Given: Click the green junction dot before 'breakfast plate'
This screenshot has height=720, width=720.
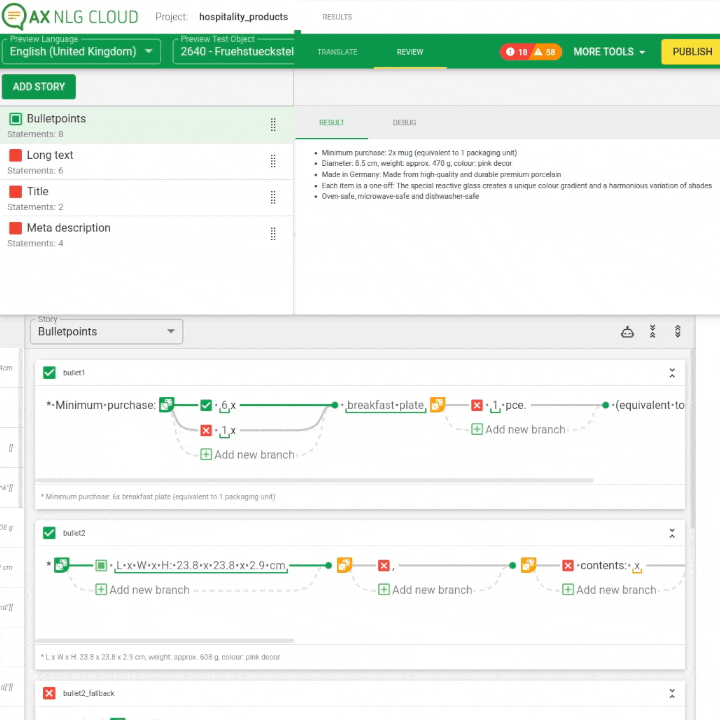Looking at the screenshot, I should click(x=335, y=405).
